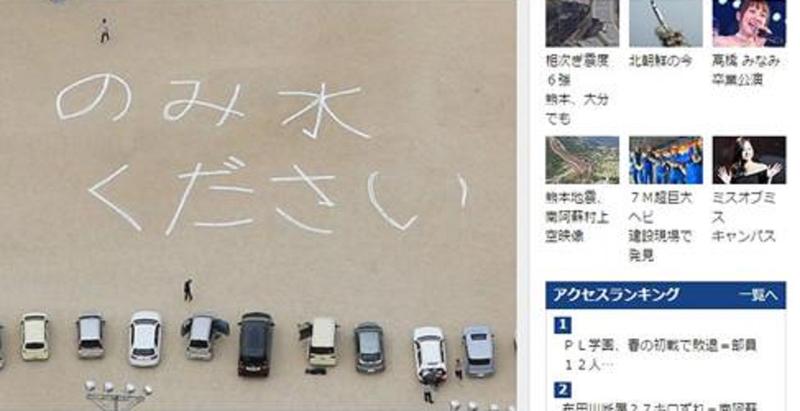
Task: Click the 相次ぎ震度6強 熊本、大分でも caption
Action: (578, 90)
